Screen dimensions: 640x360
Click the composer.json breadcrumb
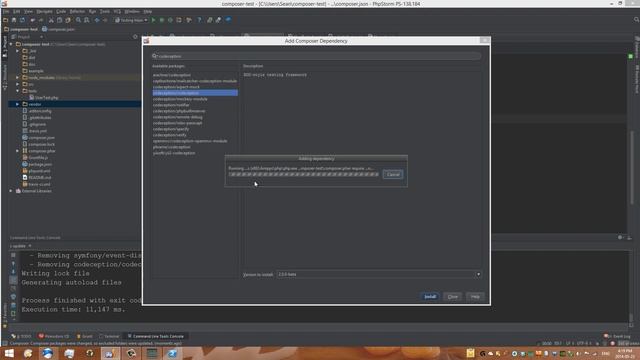click(x=59, y=29)
